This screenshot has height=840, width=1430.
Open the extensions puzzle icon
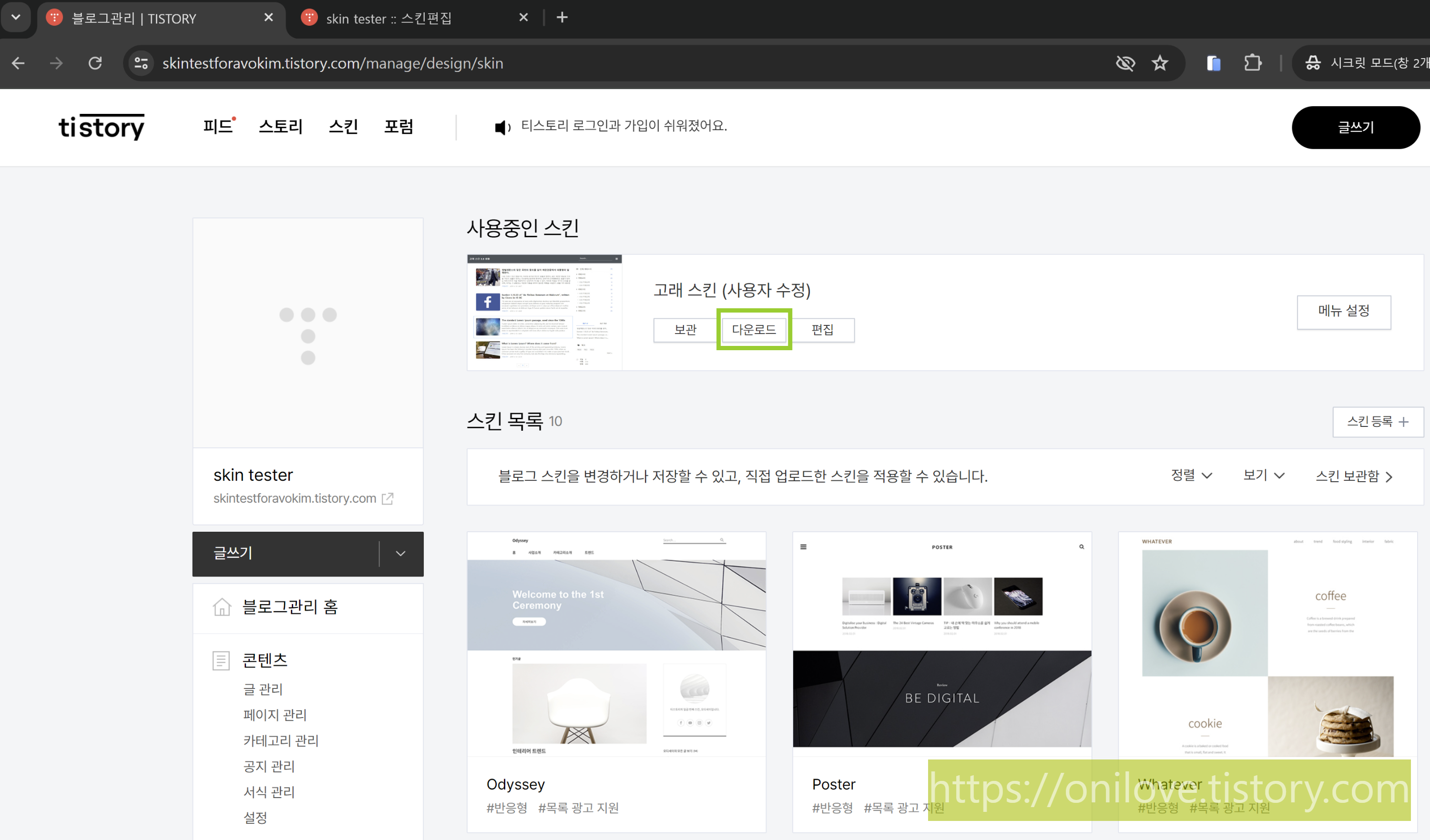pos(1252,63)
